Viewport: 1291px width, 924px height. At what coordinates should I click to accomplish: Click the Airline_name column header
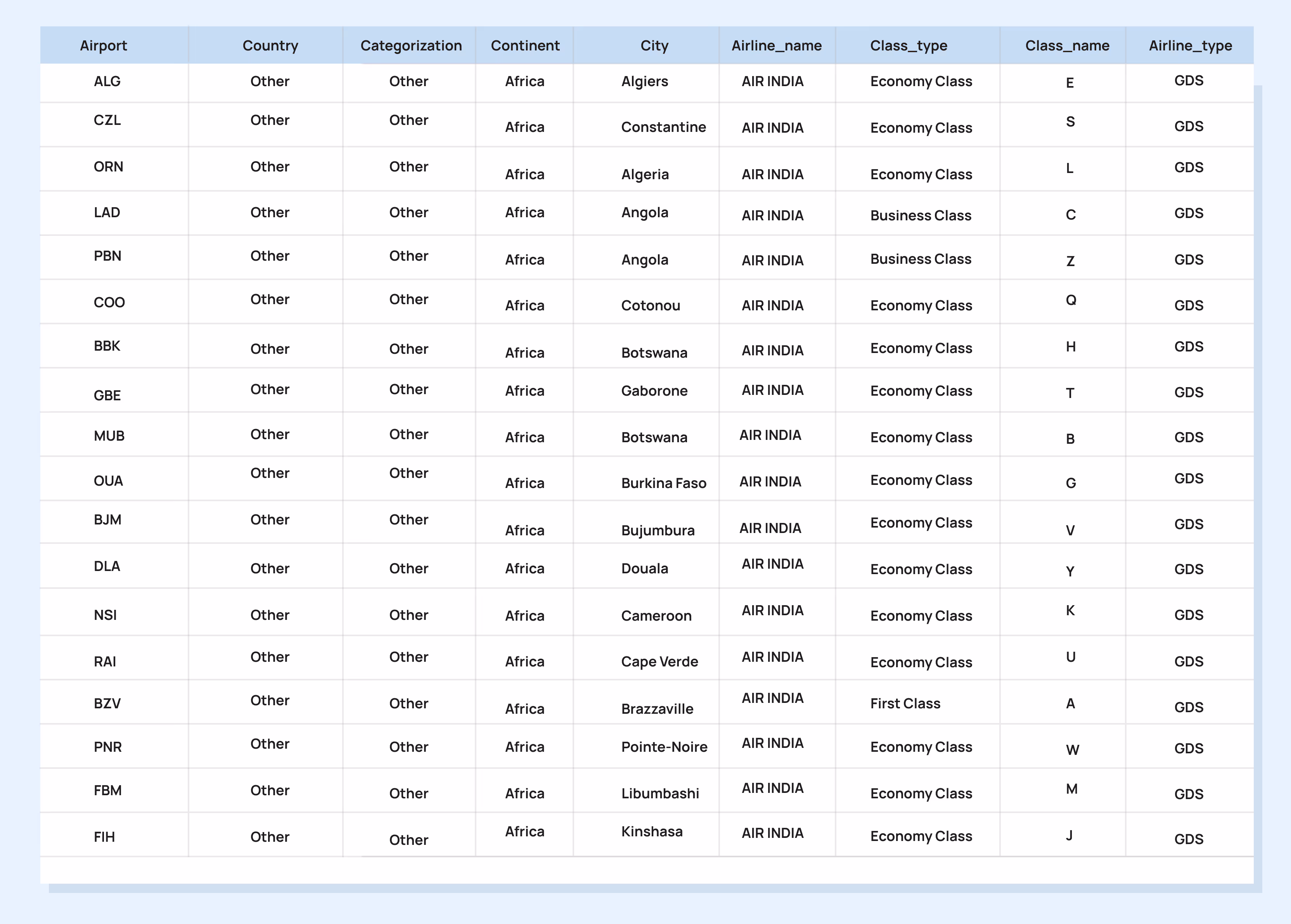pos(776,45)
